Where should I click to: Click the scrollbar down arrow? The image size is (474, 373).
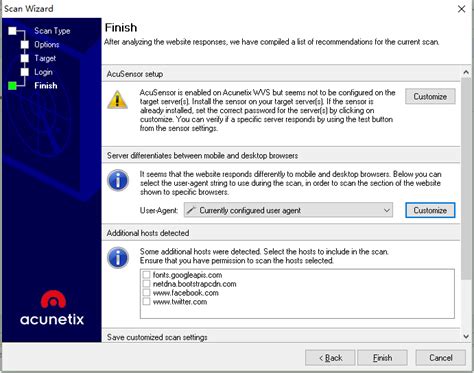pyautogui.click(x=466, y=337)
